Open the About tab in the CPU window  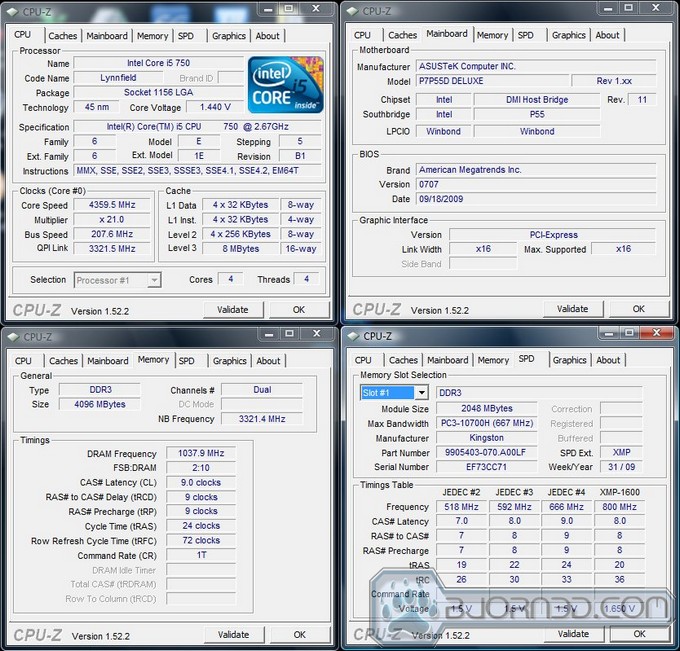[x=267, y=36]
